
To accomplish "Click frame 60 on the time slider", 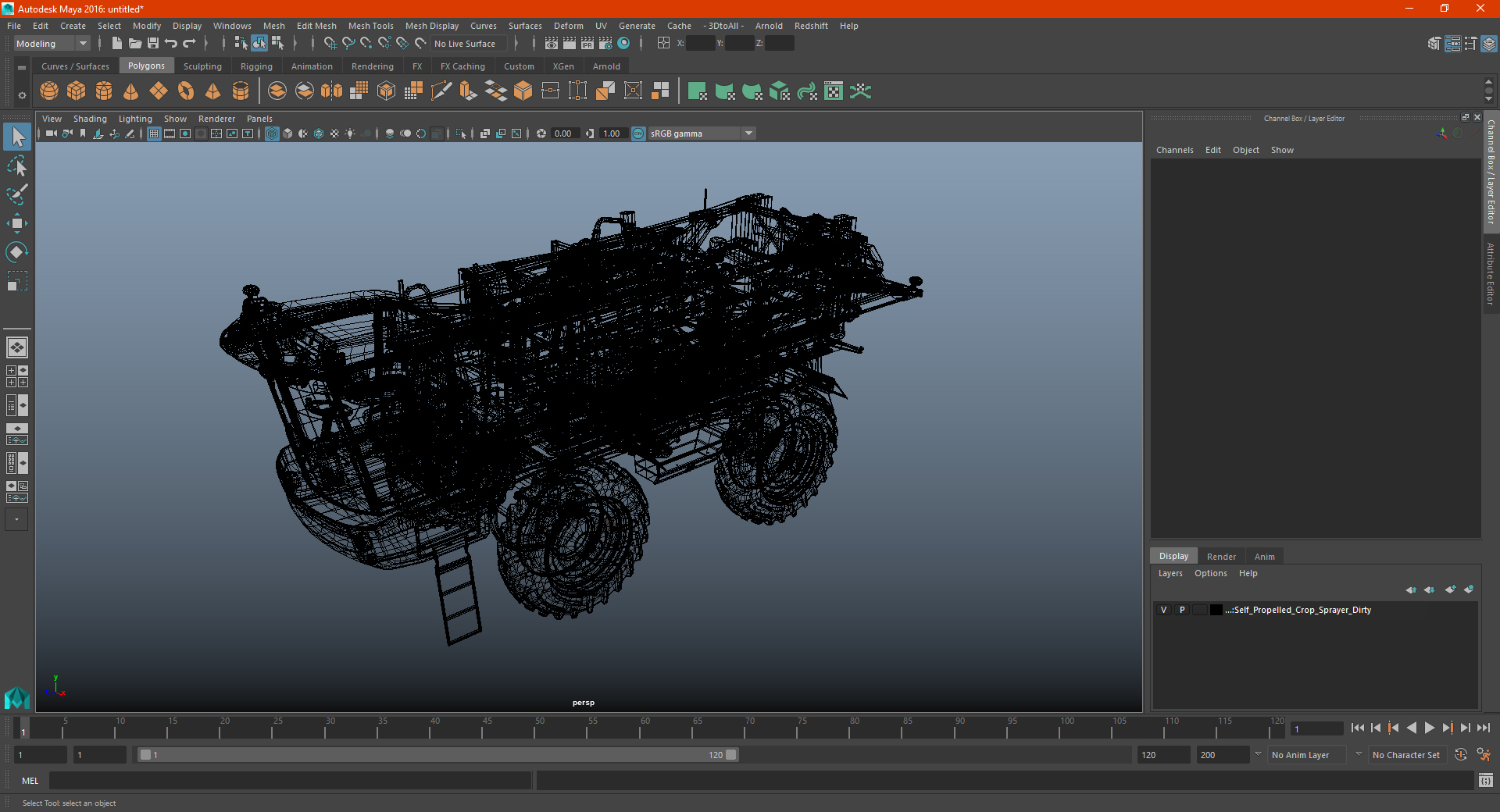I will pos(640,728).
